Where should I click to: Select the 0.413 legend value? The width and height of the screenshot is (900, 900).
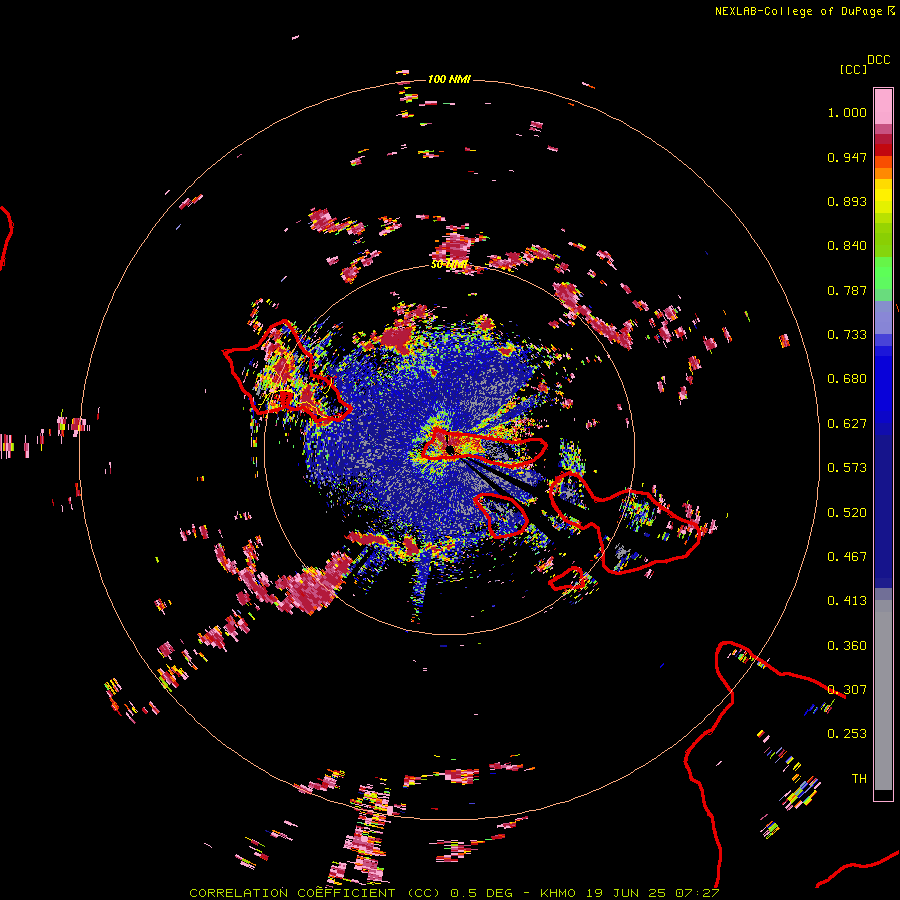[847, 601]
